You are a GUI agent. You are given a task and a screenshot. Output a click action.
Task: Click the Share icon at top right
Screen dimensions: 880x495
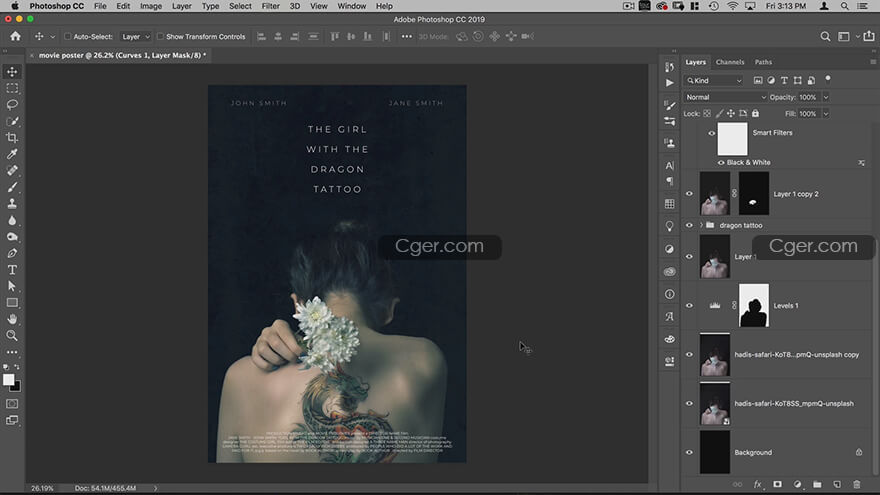pyautogui.click(x=869, y=36)
